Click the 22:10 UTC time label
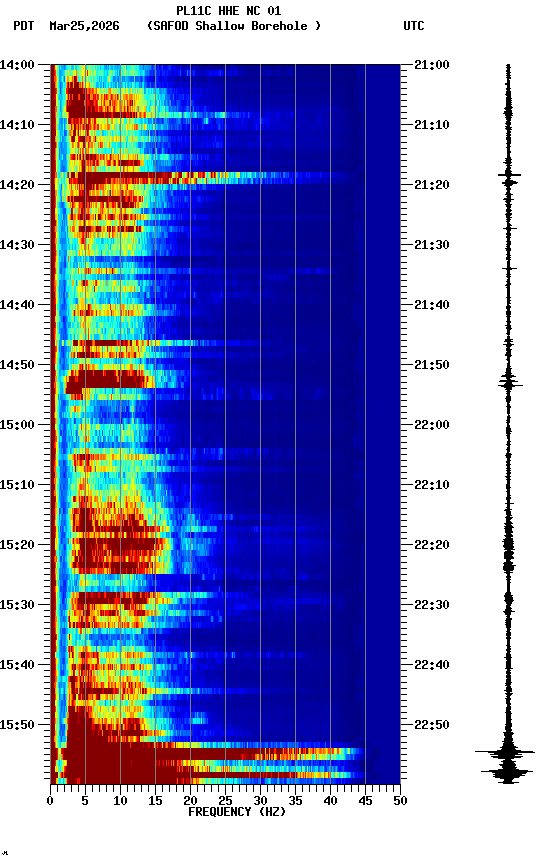The image size is (552, 864). click(x=432, y=485)
